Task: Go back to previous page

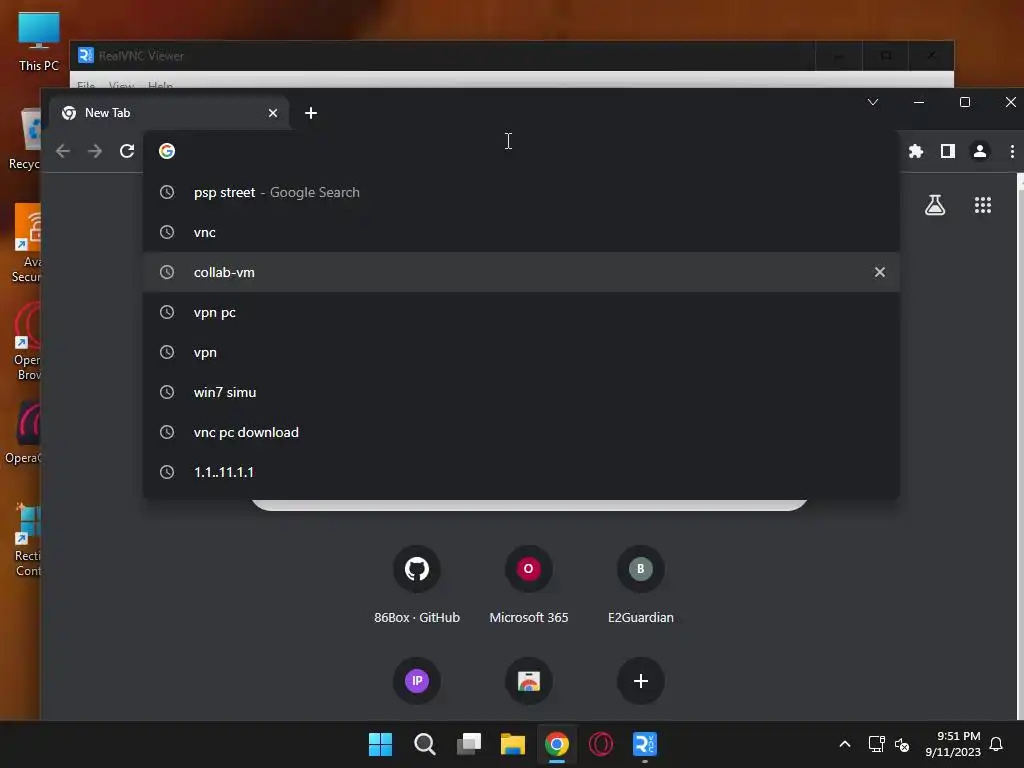Action: [x=63, y=151]
